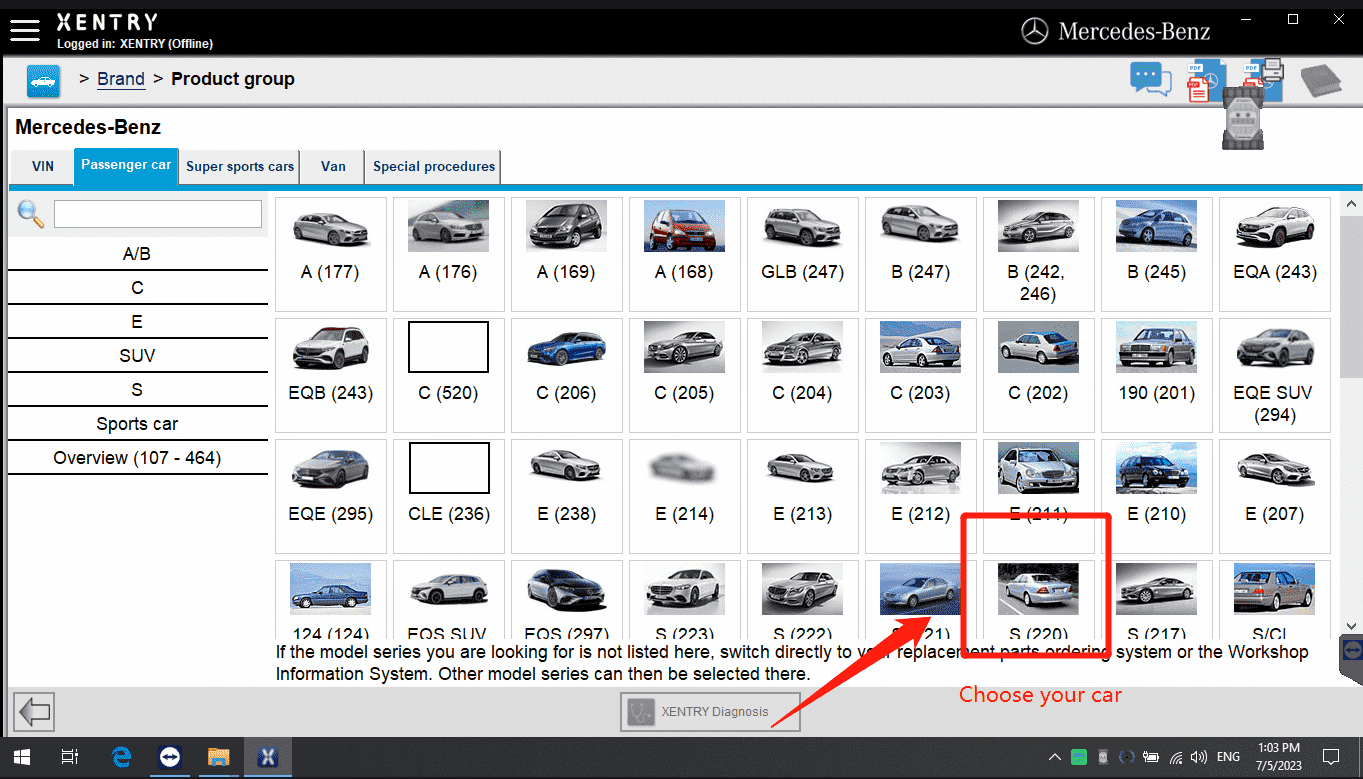Image resolution: width=1363 pixels, height=779 pixels.
Task: Select the C (204) model tile
Action: click(x=802, y=375)
